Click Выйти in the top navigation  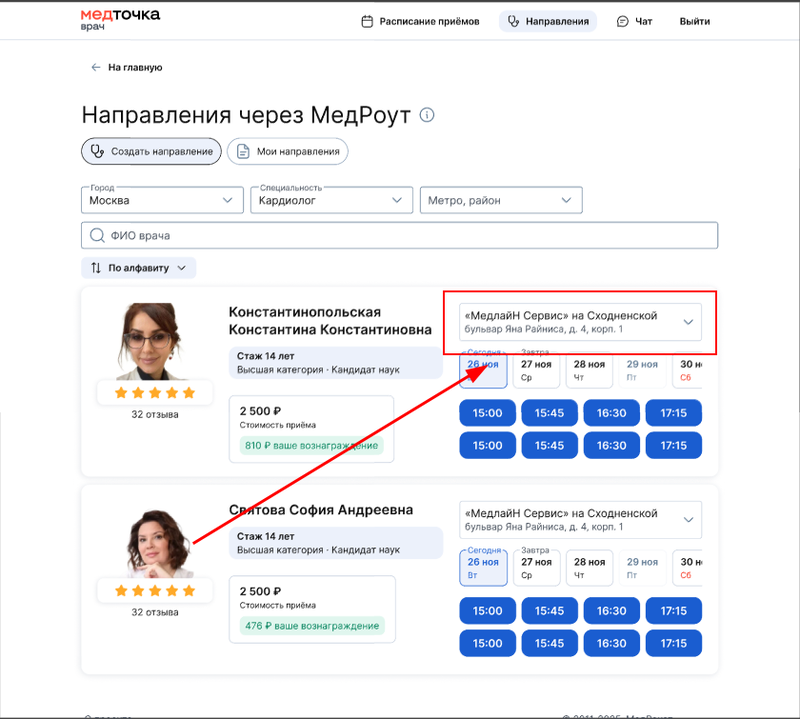pos(695,20)
